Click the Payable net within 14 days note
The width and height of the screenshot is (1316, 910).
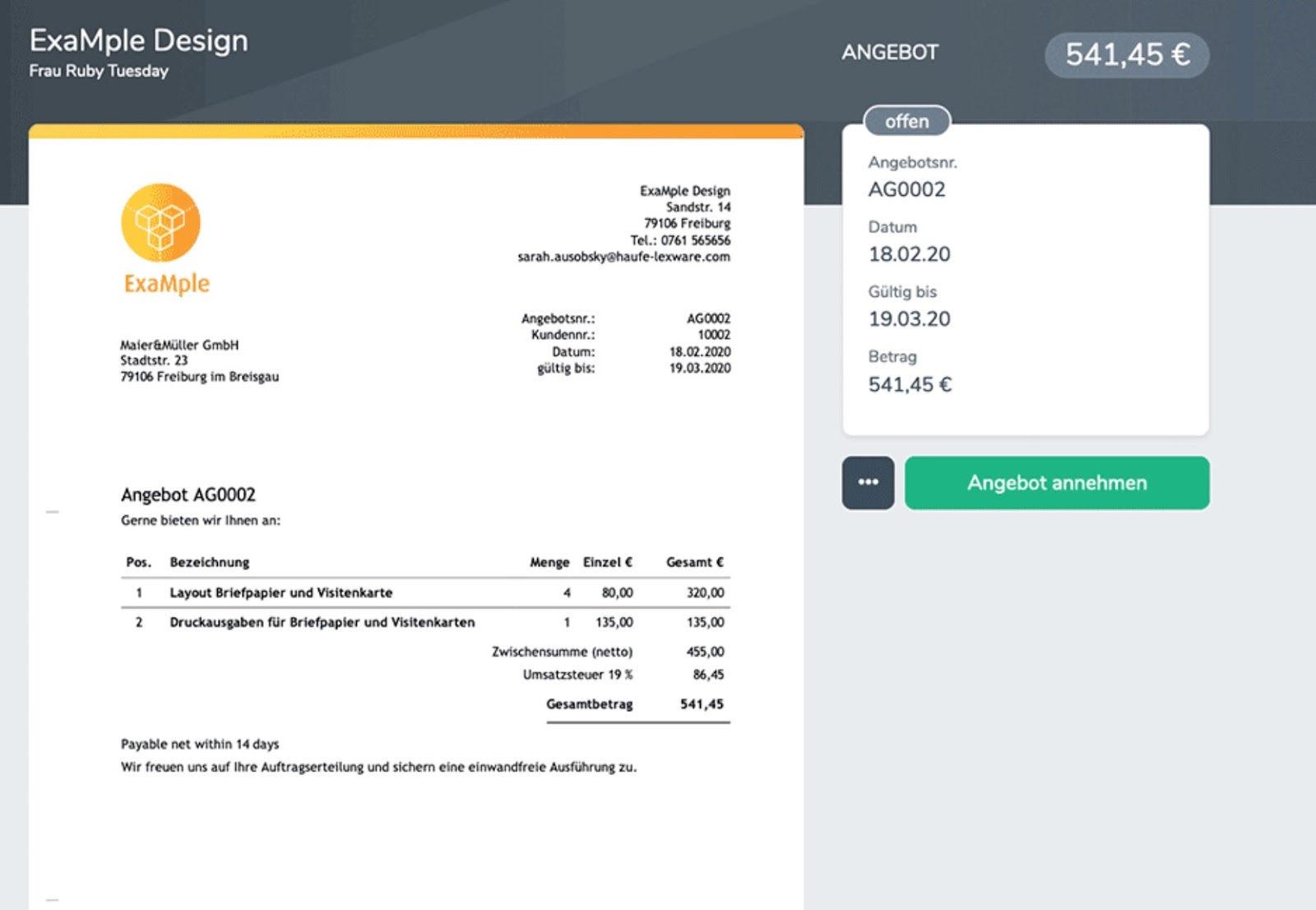(200, 744)
